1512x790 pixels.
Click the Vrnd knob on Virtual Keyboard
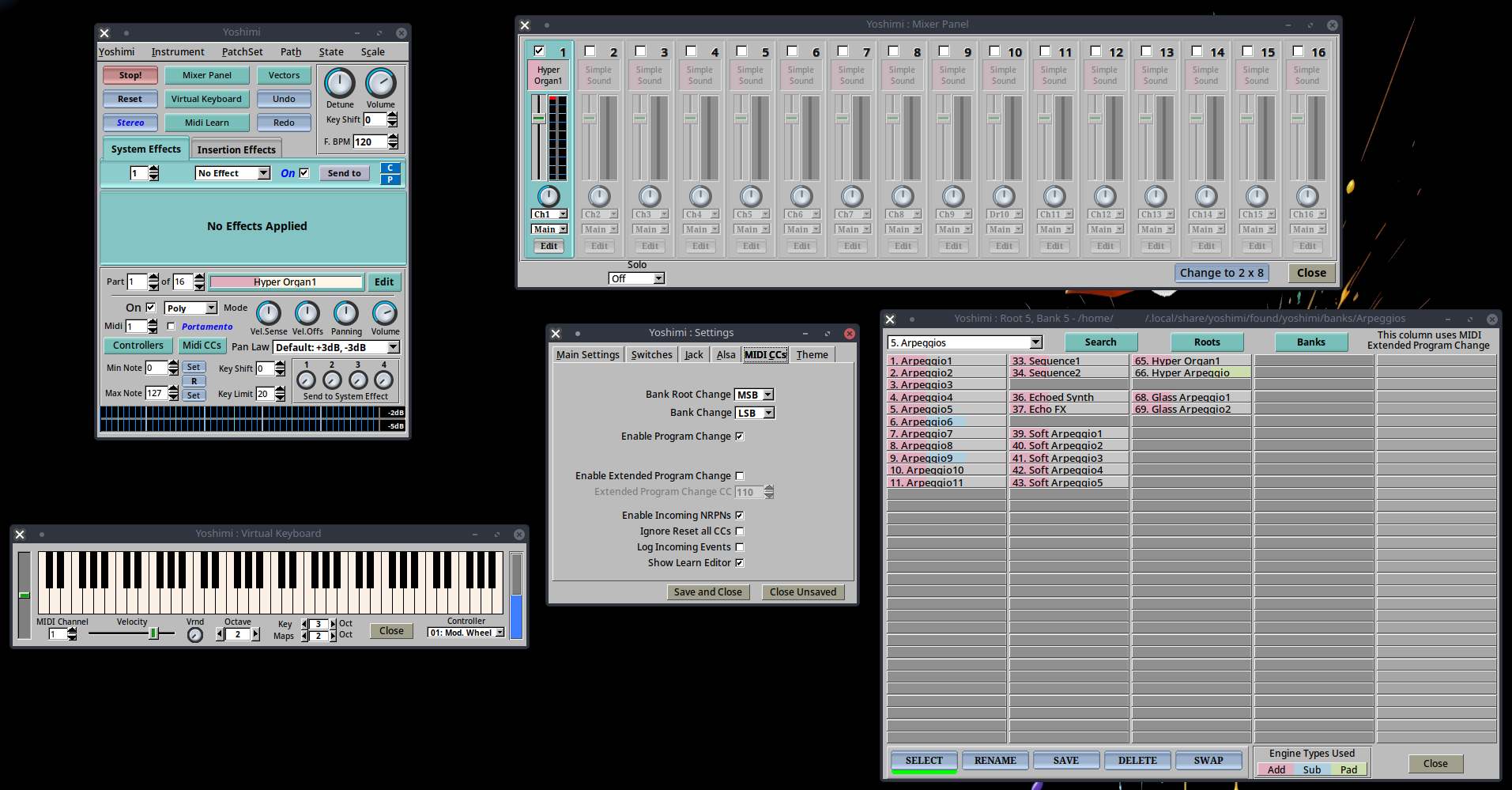pyautogui.click(x=195, y=634)
